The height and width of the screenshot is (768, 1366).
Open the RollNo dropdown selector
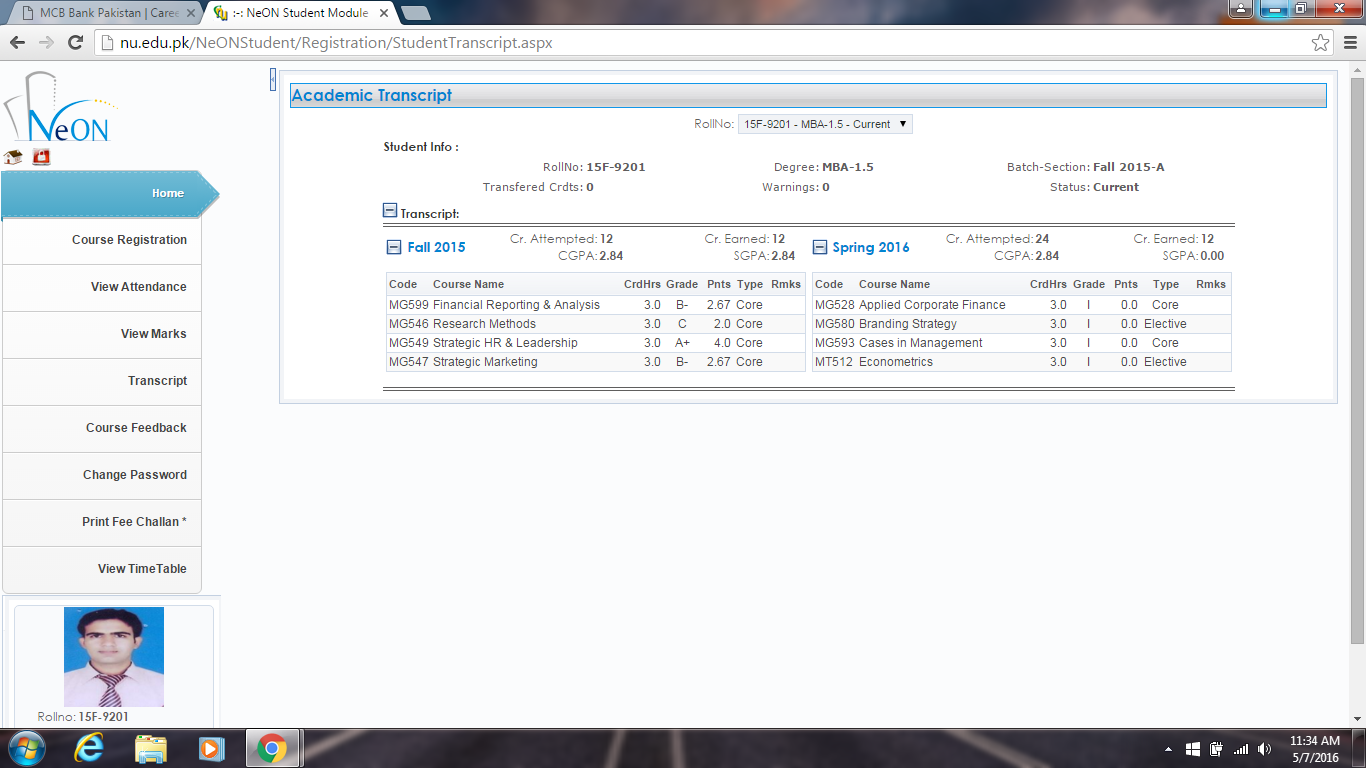pyautogui.click(x=825, y=124)
